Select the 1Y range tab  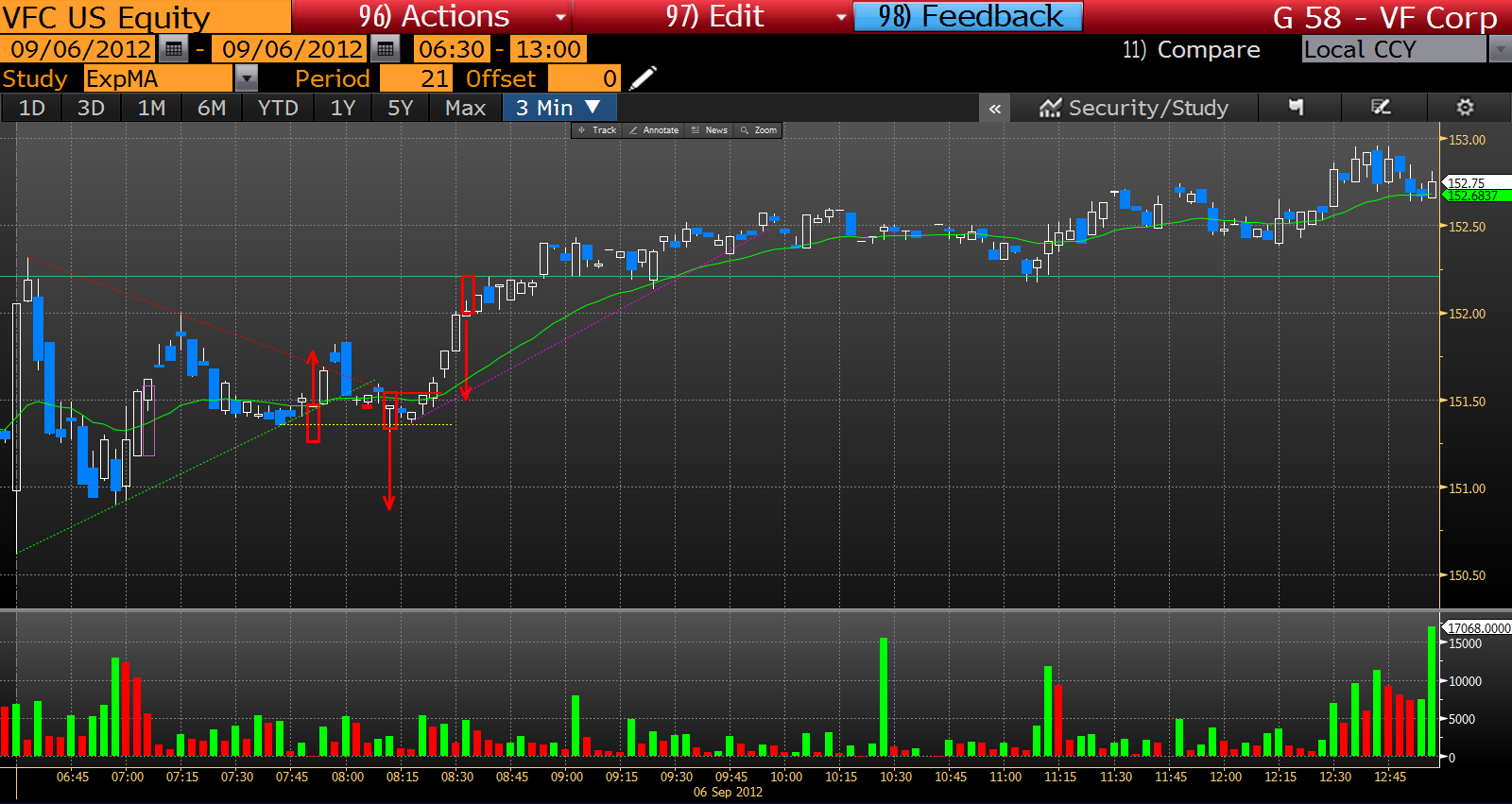343,108
